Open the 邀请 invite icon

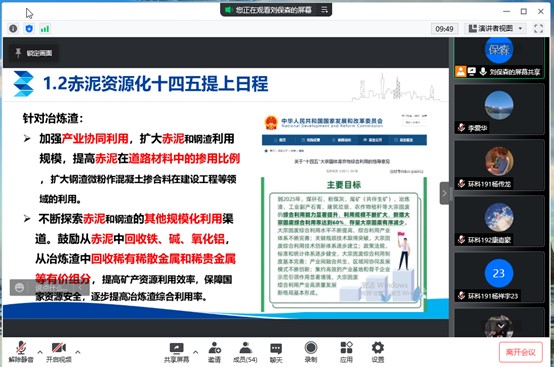point(214,353)
